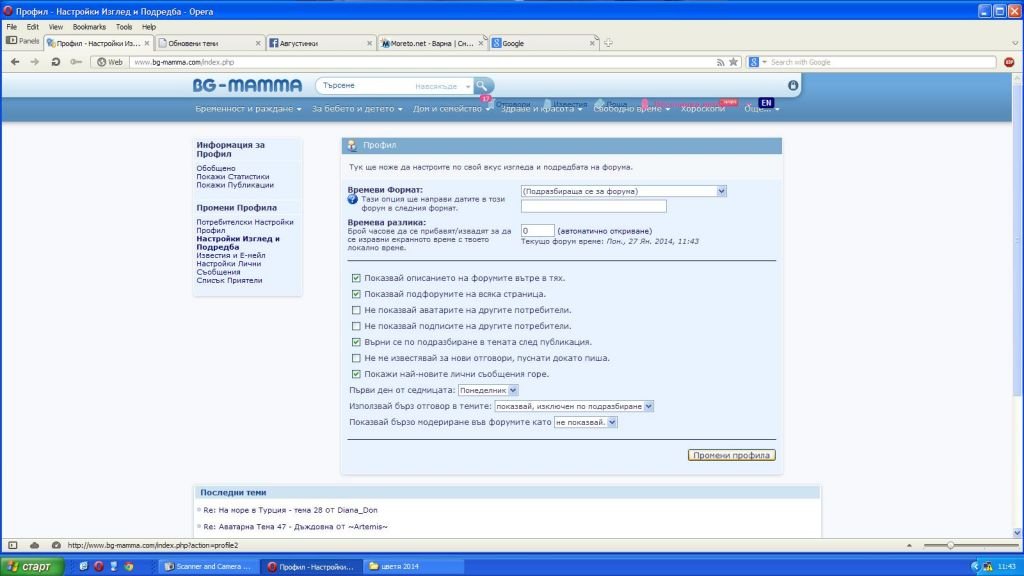Click the RSS feed icon in address bar
The width and height of the screenshot is (1024, 576).
720,62
